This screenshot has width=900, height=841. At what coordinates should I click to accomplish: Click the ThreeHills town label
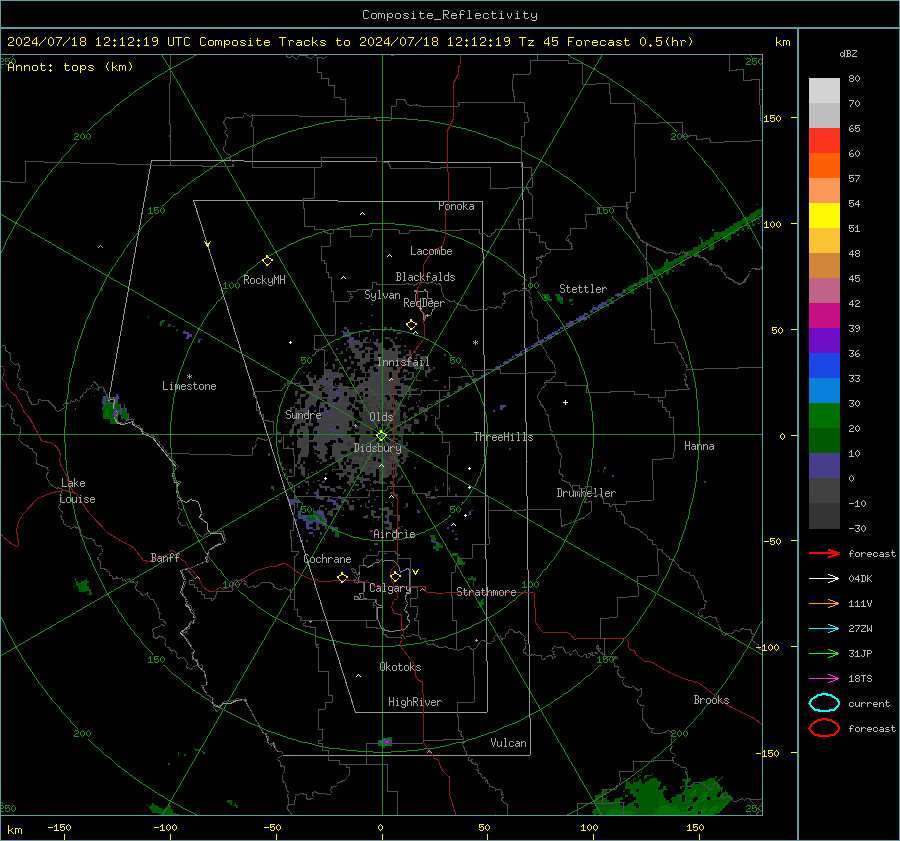(503, 437)
